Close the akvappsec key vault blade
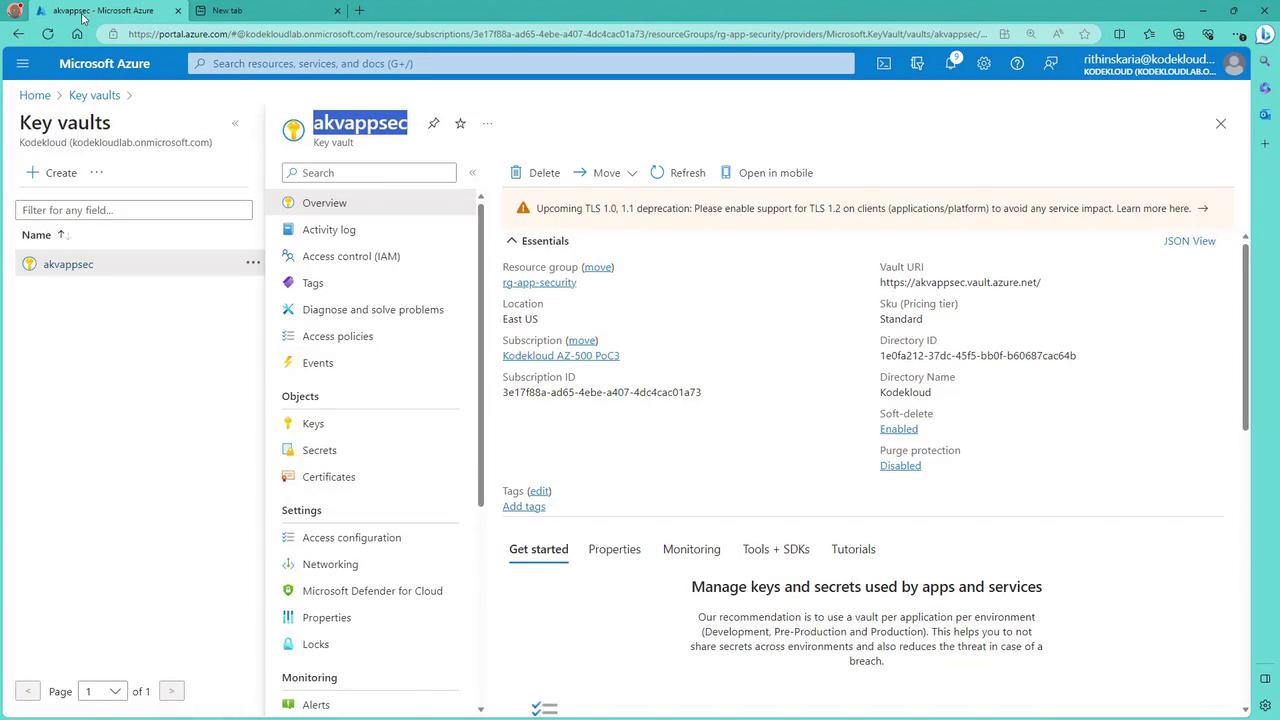The image size is (1280, 720). click(x=1220, y=123)
